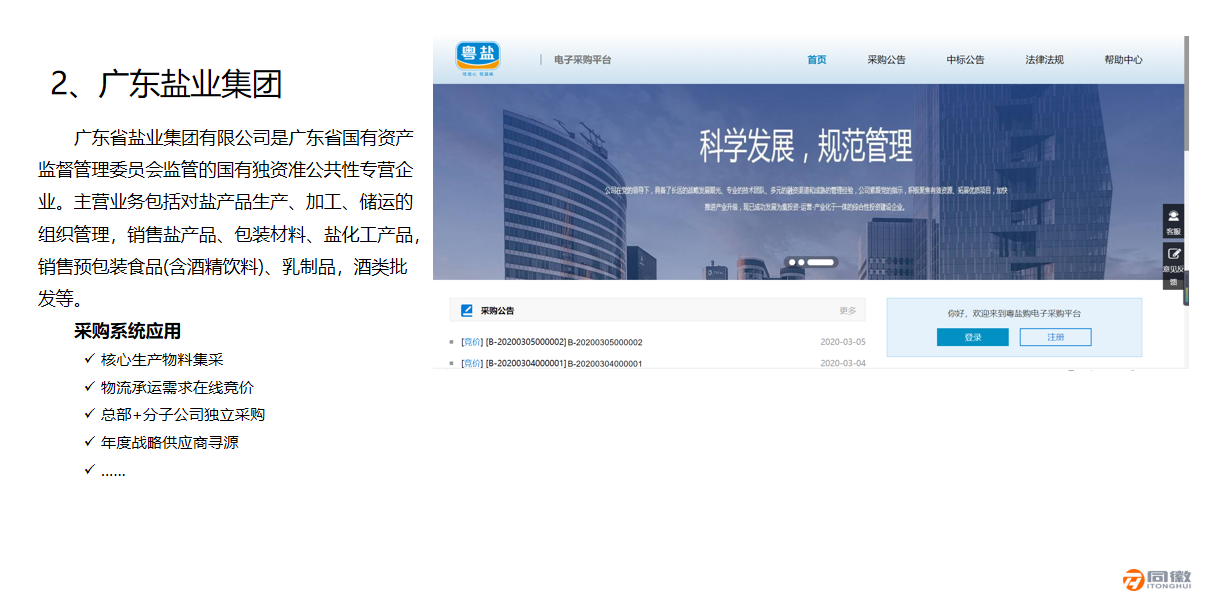Click the date 2020-03-04 in the announcement list
The width and height of the screenshot is (1207, 604).
pyautogui.click(x=842, y=363)
